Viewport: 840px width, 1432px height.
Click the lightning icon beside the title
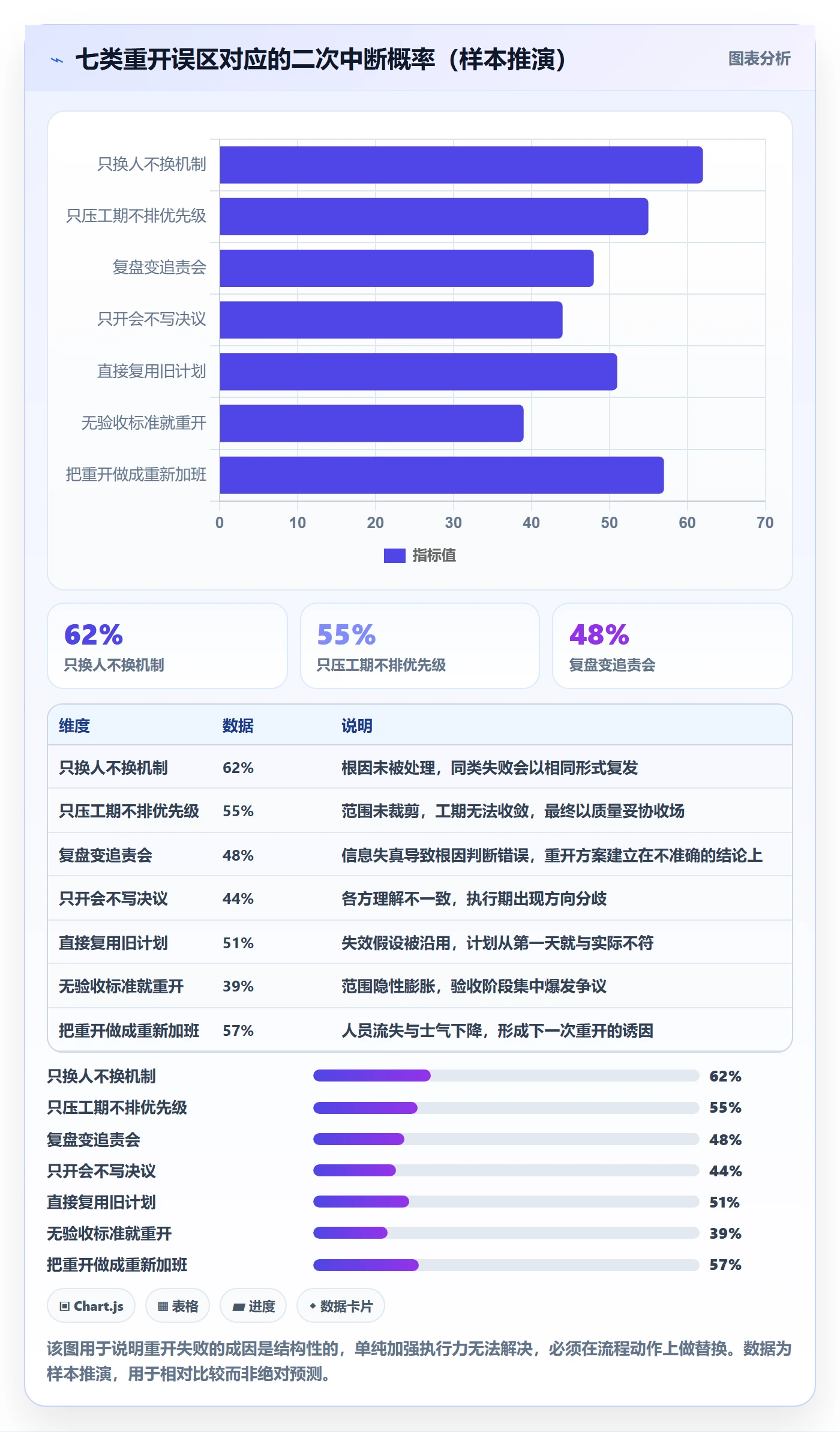(x=57, y=60)
